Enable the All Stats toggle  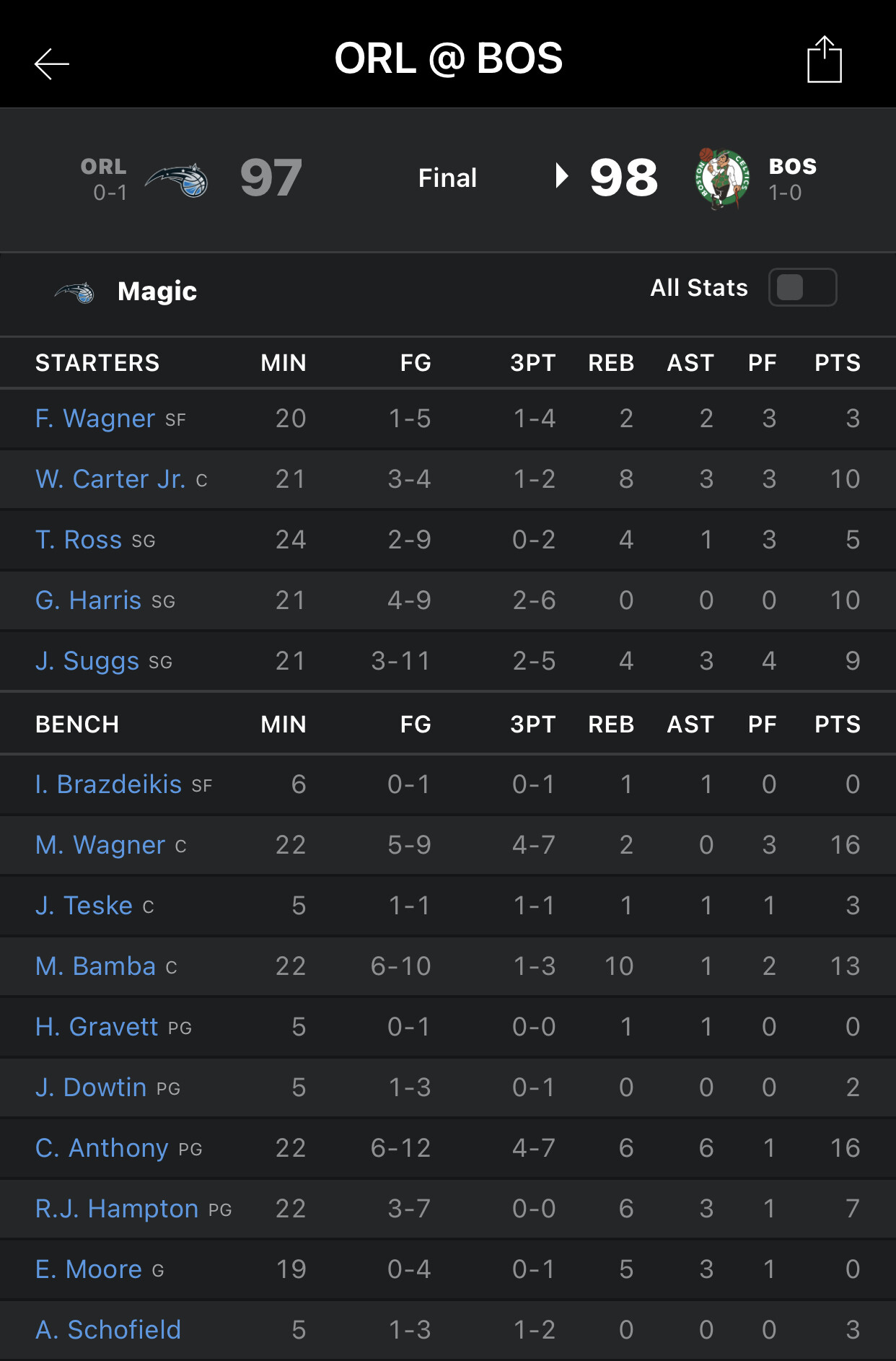(x=802, y=287)
